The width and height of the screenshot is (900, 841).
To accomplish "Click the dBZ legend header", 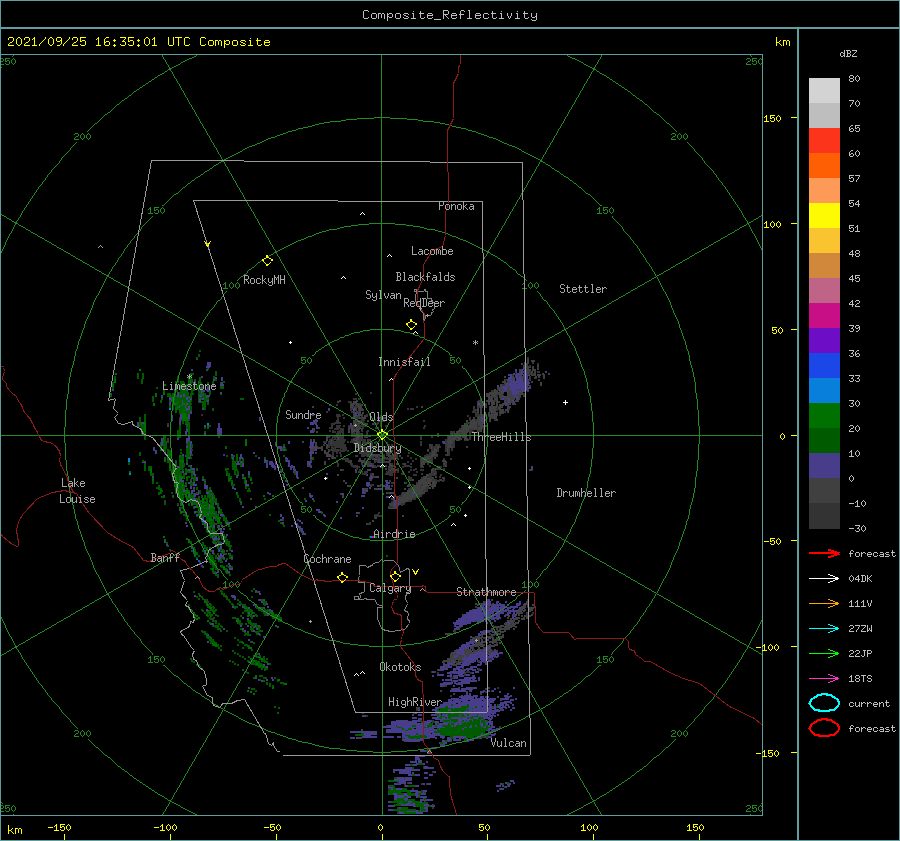I will (848, 53).
